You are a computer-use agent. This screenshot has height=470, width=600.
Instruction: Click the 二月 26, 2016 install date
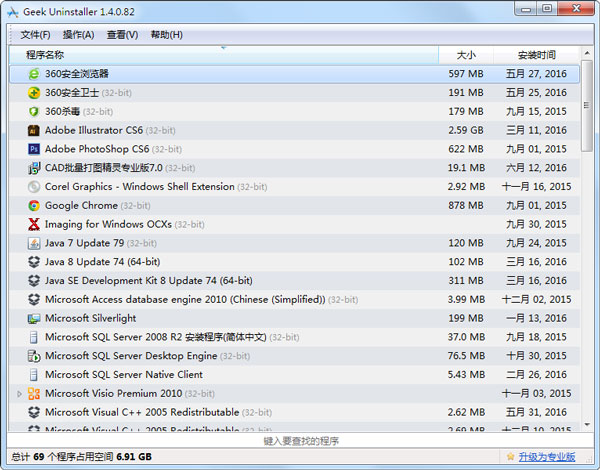pos(536,375)
